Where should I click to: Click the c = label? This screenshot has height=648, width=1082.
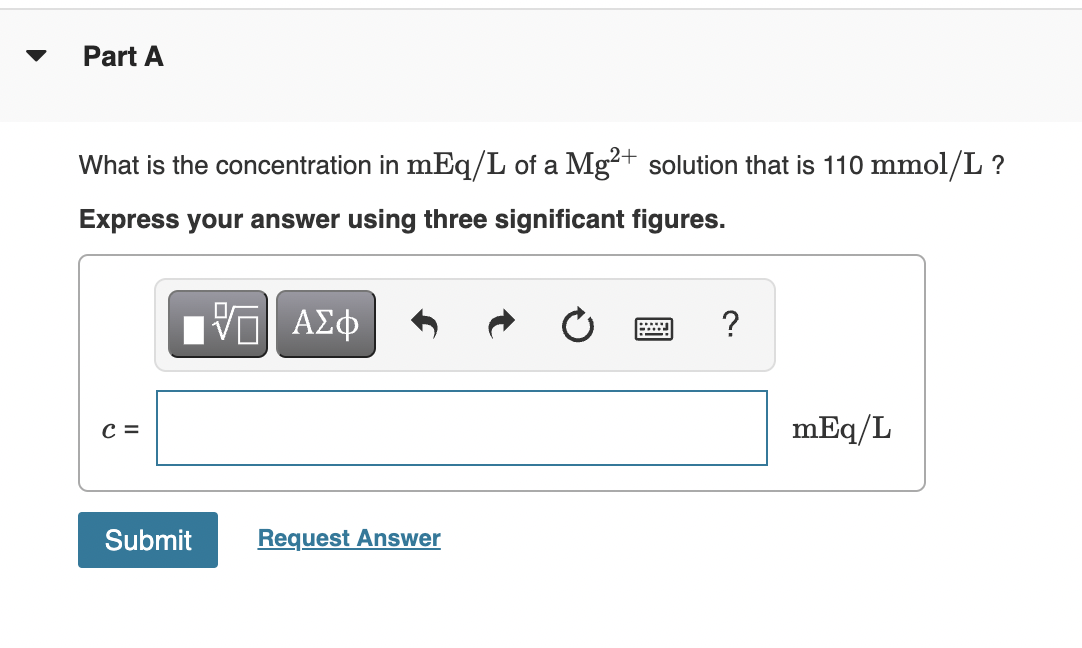click(119, 429)
